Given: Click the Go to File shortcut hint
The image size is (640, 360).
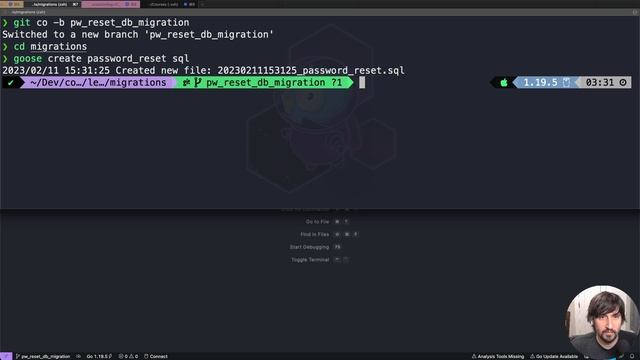Looking at the screenshot, I should click(x=327, y=222).
